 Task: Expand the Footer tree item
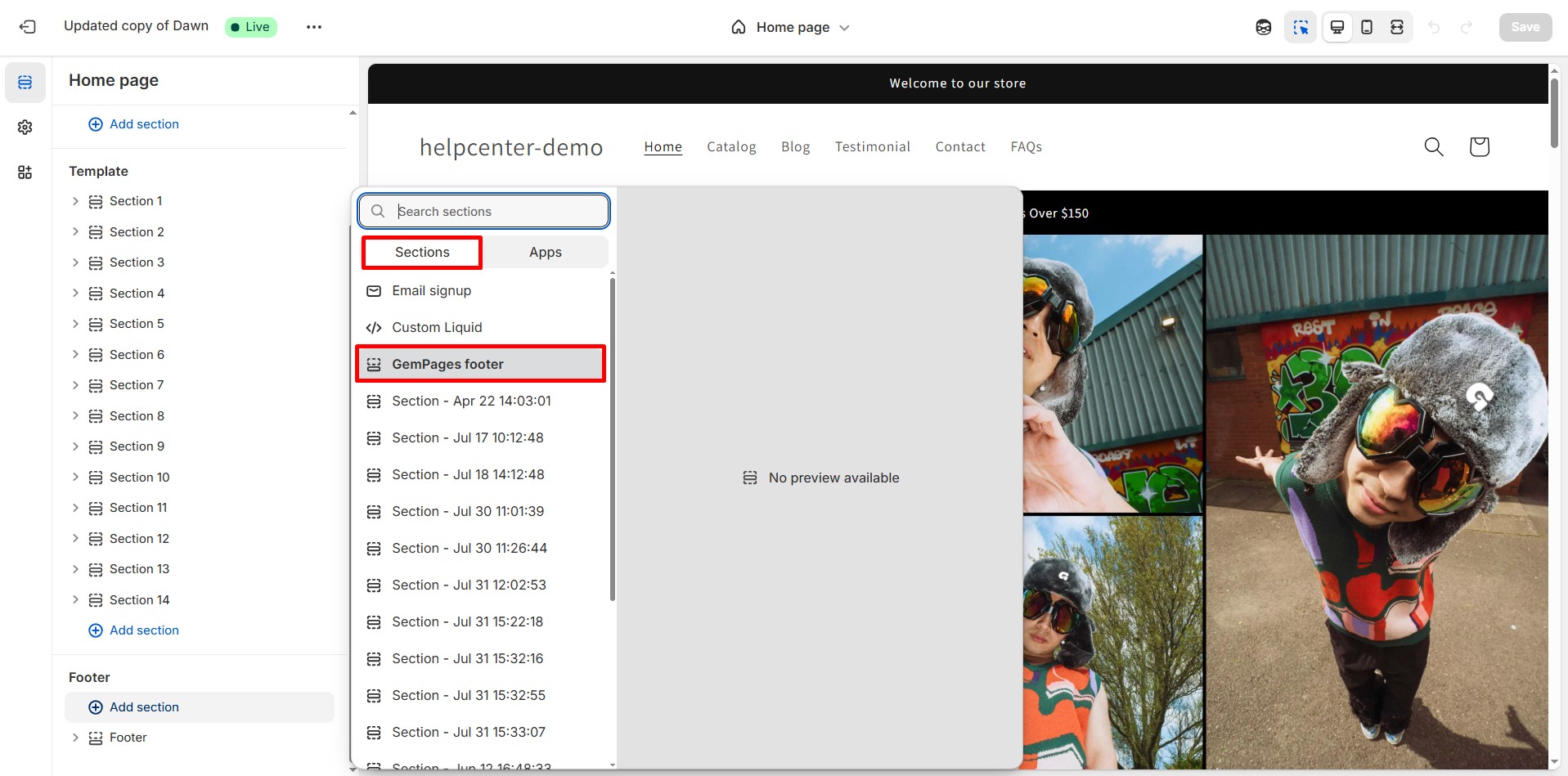pyautogui.click(x=75, y=737)
